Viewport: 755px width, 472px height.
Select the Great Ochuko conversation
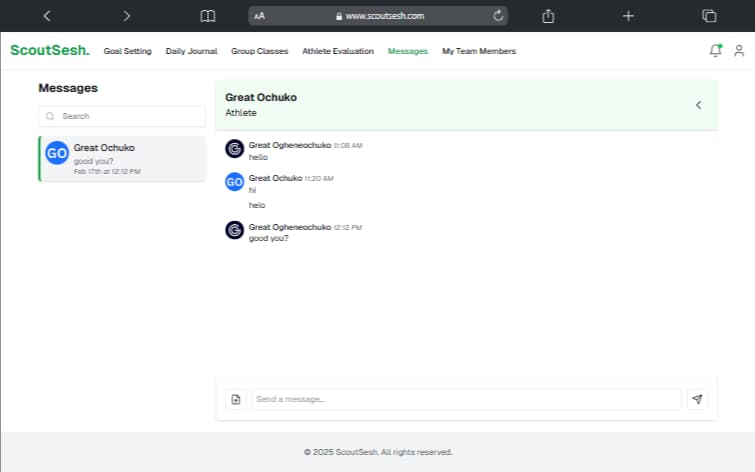pos(122,159)
